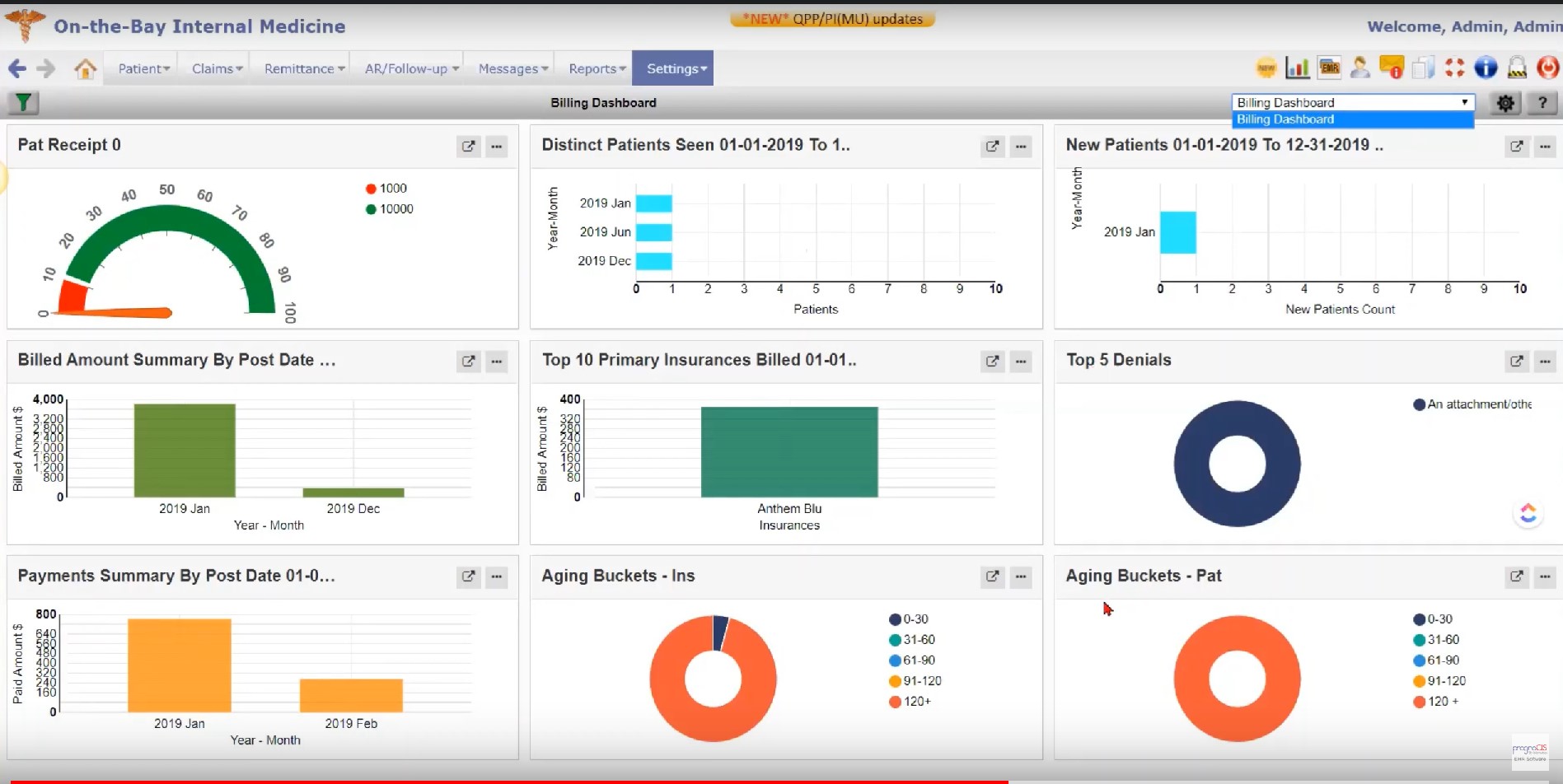Click the logout power icon
Screen dimensions: 1563x784
pyautogui.click(x=1548, y=68)
